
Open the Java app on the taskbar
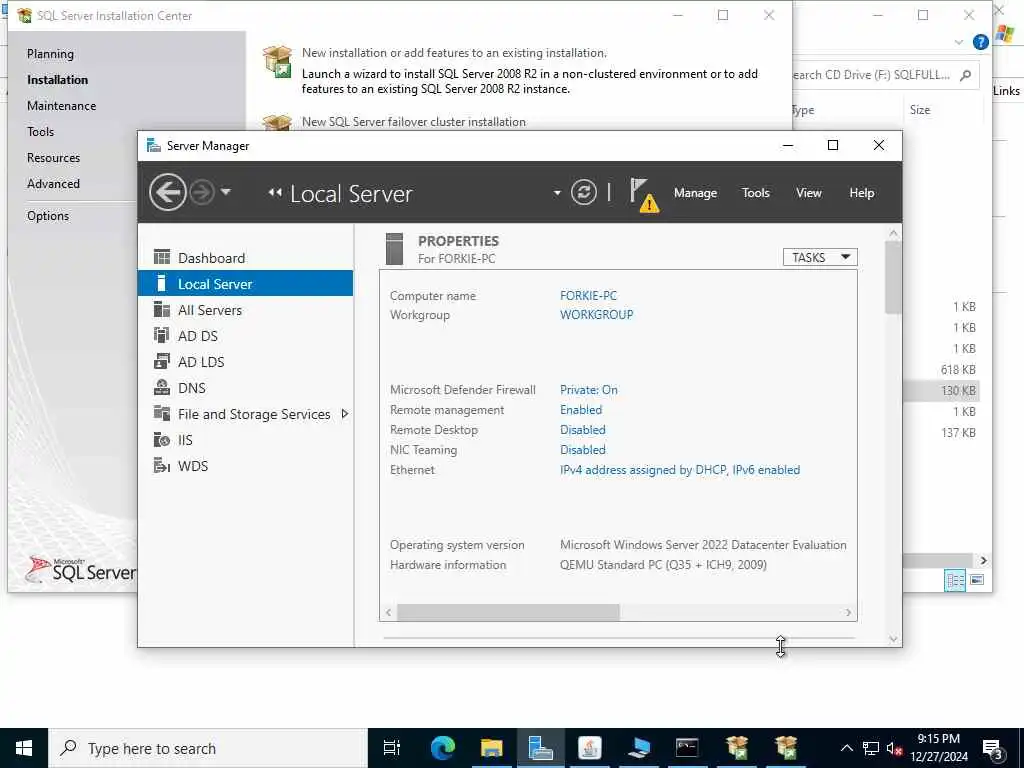(x=590, y=748)
